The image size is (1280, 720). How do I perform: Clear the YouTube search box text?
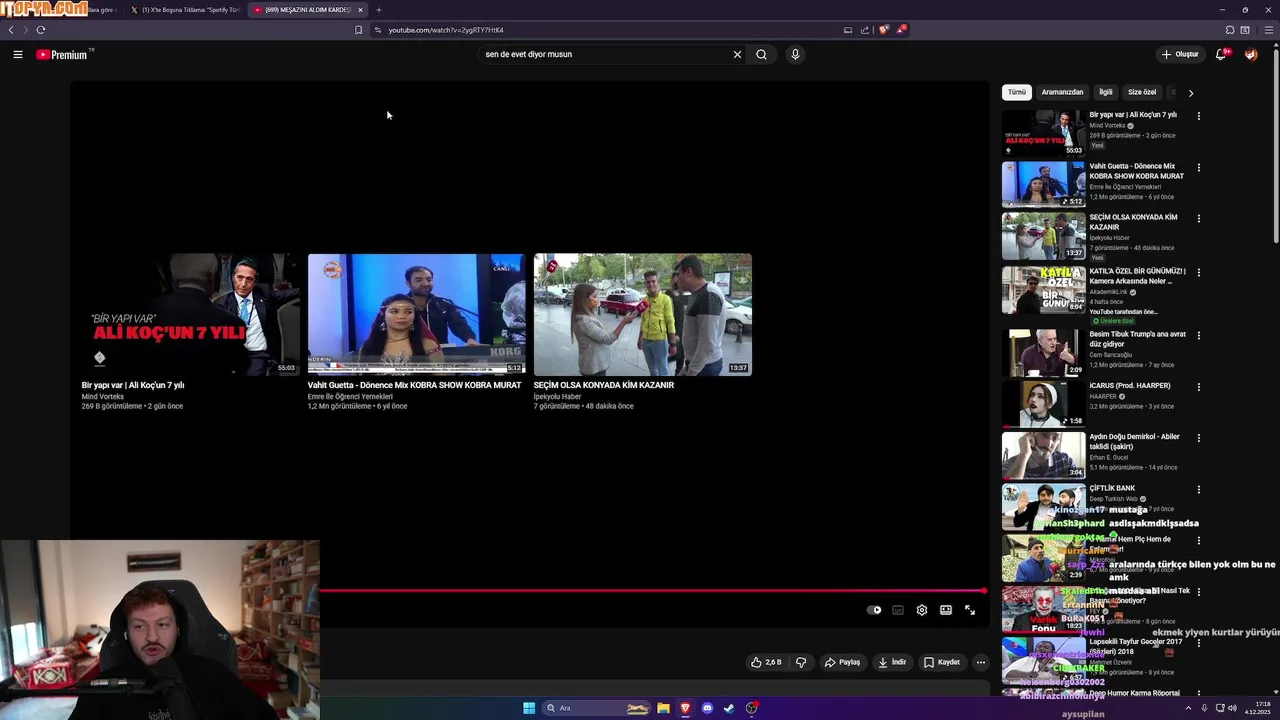tap(737, 54)
